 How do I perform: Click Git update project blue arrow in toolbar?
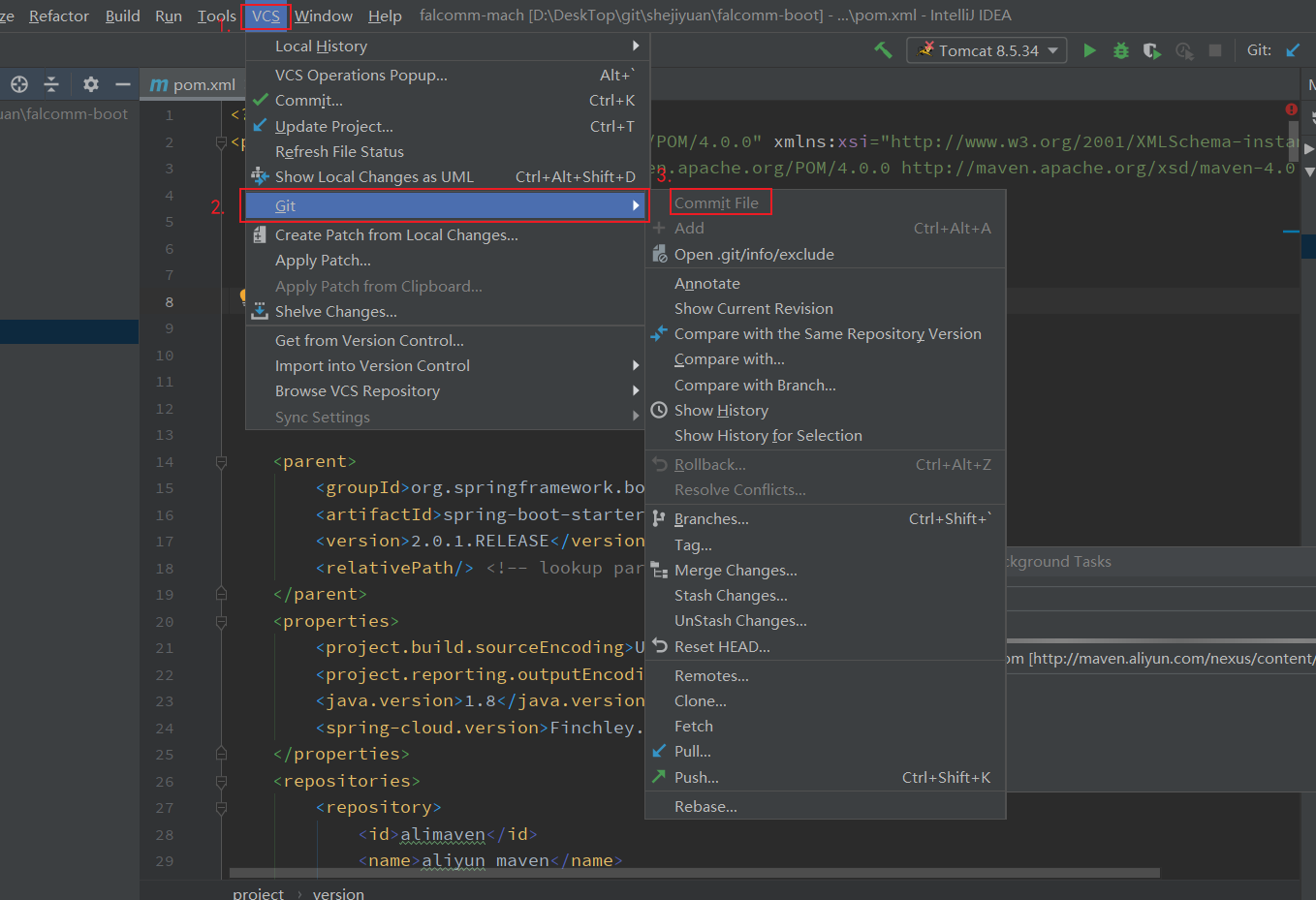(1293, 50)
